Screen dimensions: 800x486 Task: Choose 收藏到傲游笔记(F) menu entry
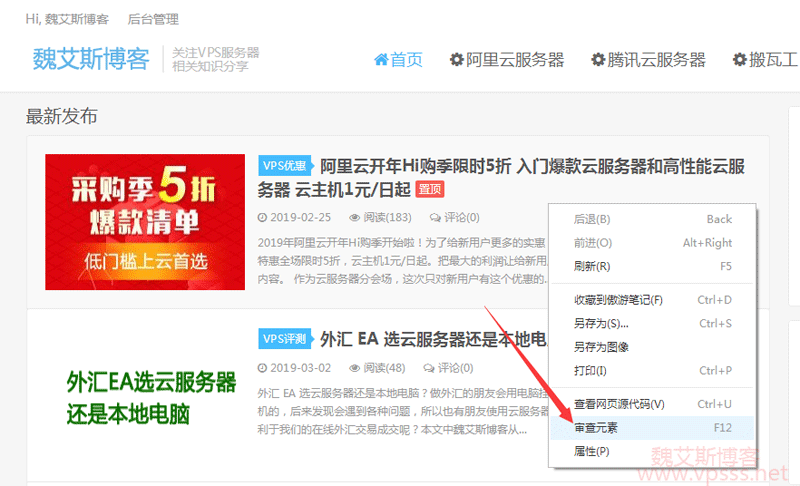pos(618,300)
